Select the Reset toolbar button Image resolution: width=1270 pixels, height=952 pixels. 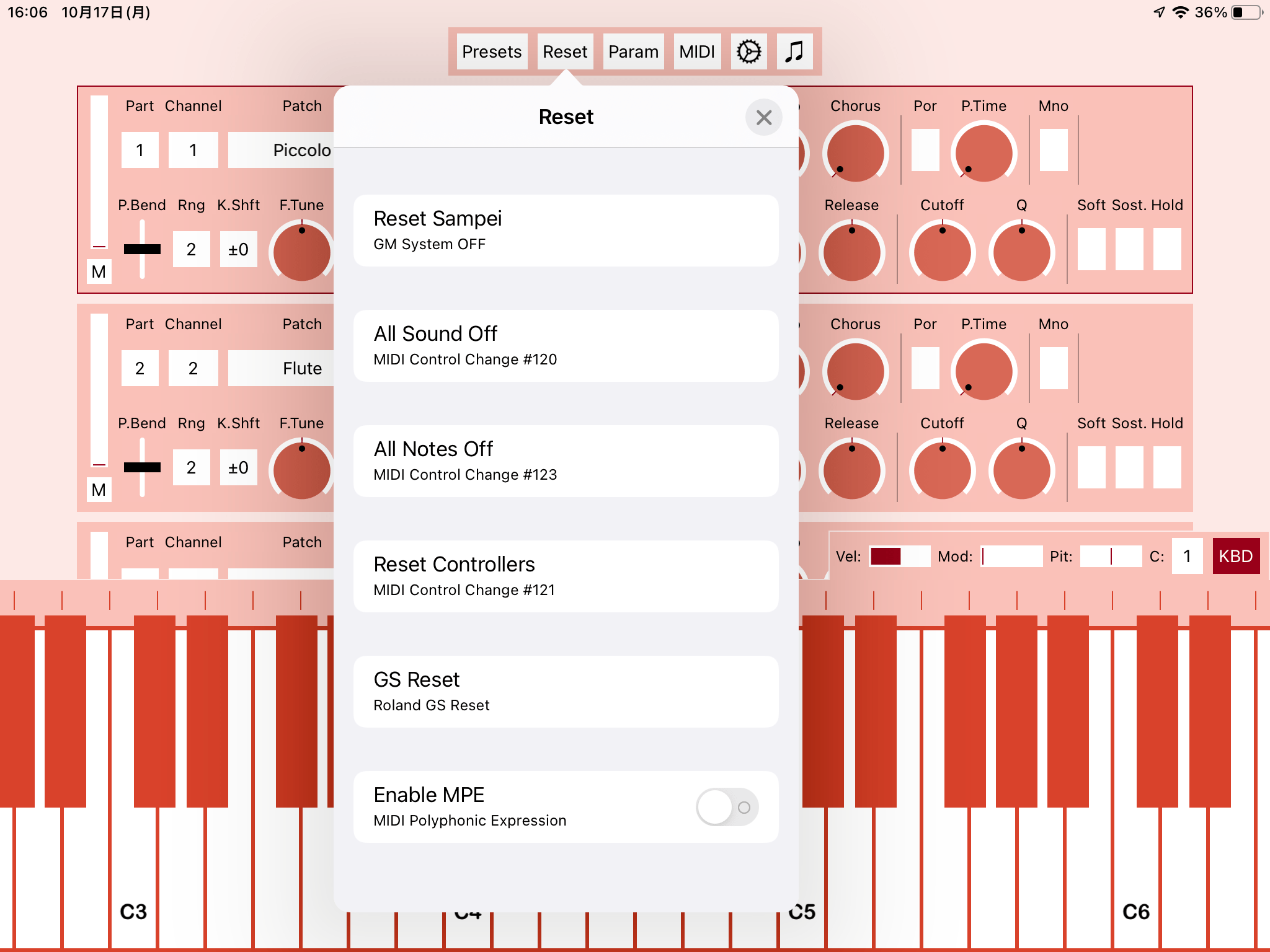565,51
